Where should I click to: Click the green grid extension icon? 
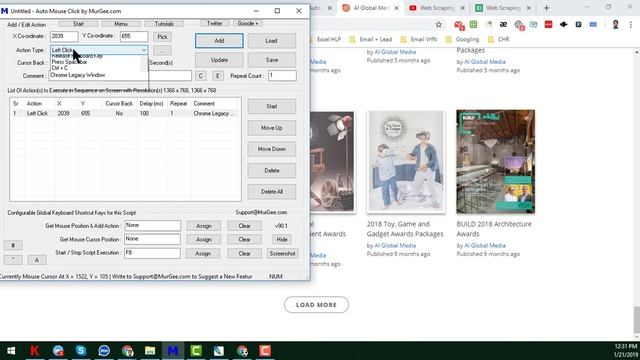(x=473, y=24)
